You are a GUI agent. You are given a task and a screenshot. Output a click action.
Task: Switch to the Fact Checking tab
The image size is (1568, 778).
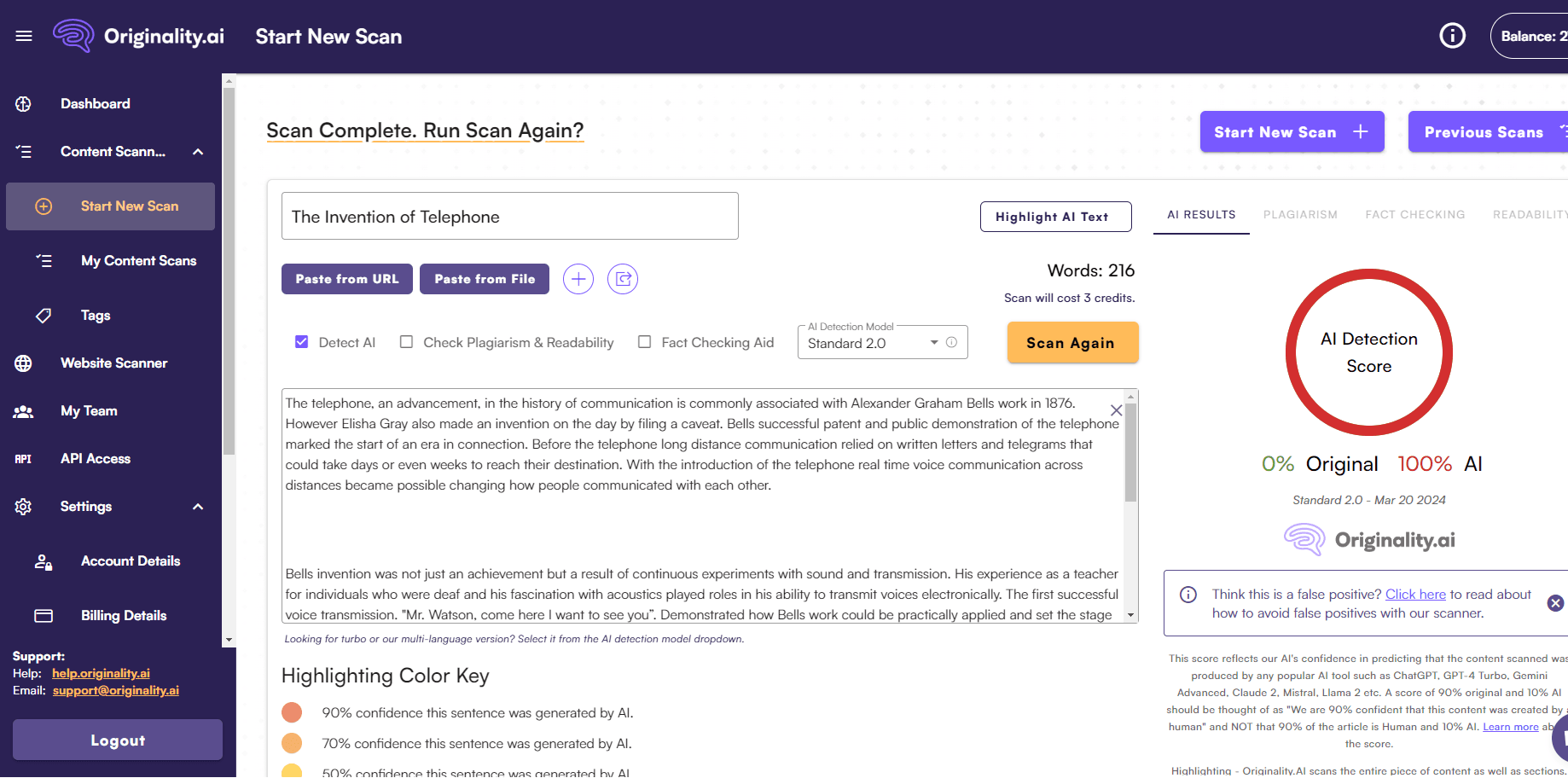[x=1414, y=215]
